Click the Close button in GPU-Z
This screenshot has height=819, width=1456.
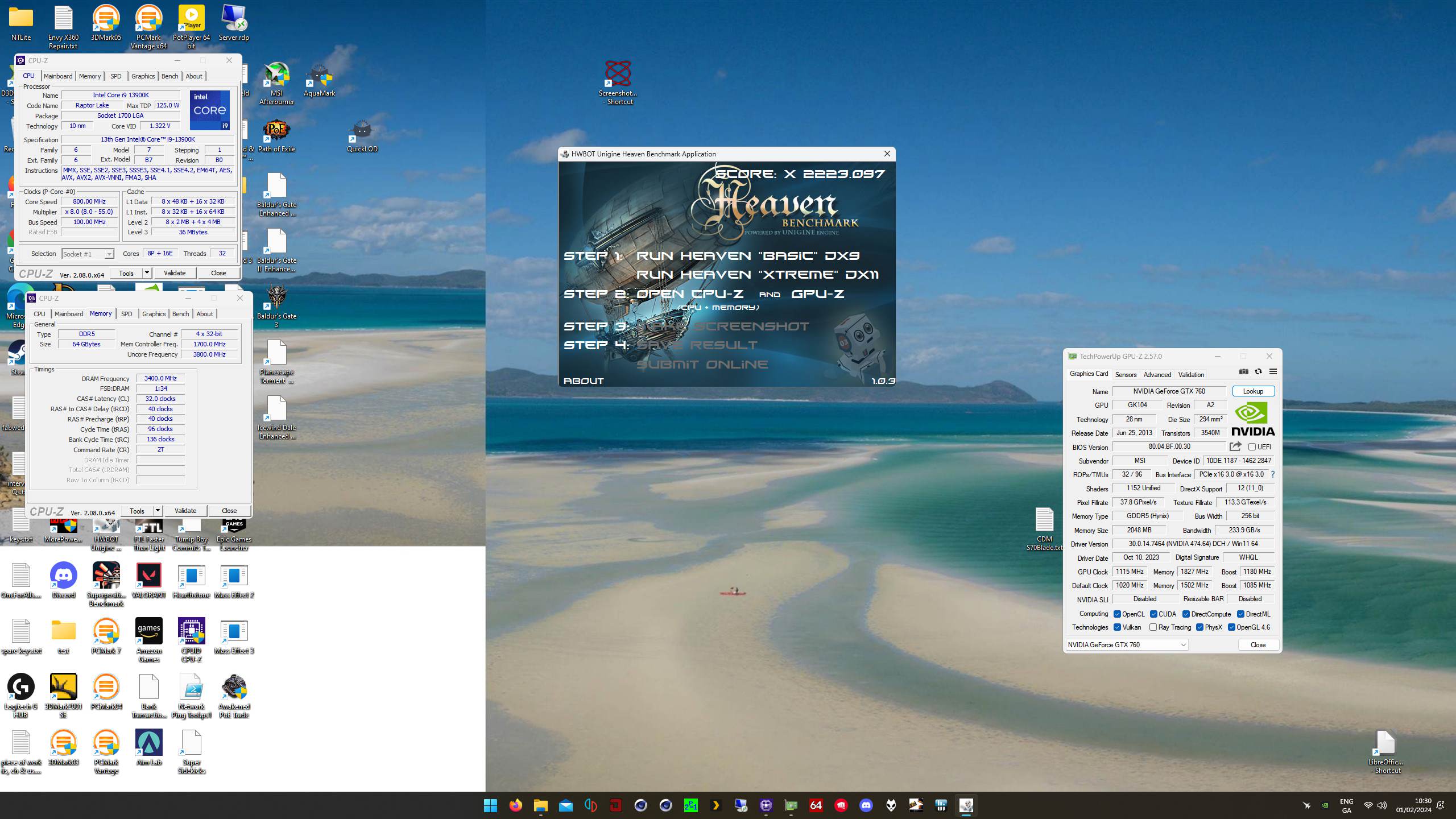[1258, 645]
